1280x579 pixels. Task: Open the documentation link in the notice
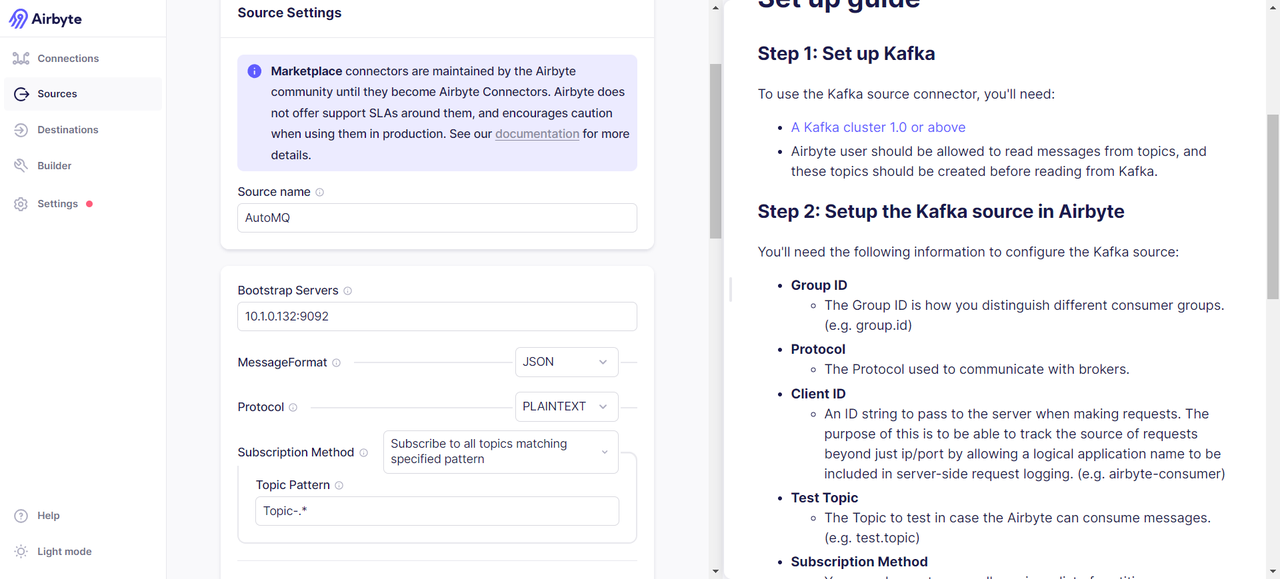click(x=537, y=134)
